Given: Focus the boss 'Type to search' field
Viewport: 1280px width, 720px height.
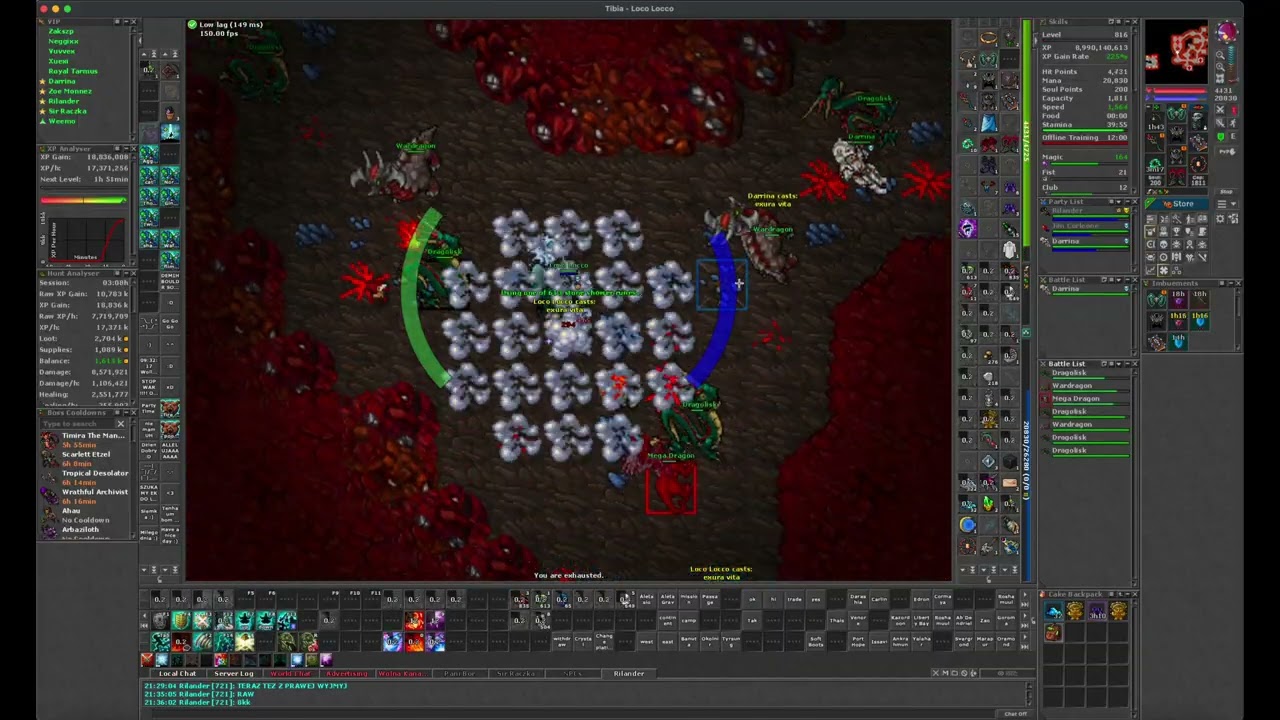Looking at the screenshot, I should [x=77, y=424].
